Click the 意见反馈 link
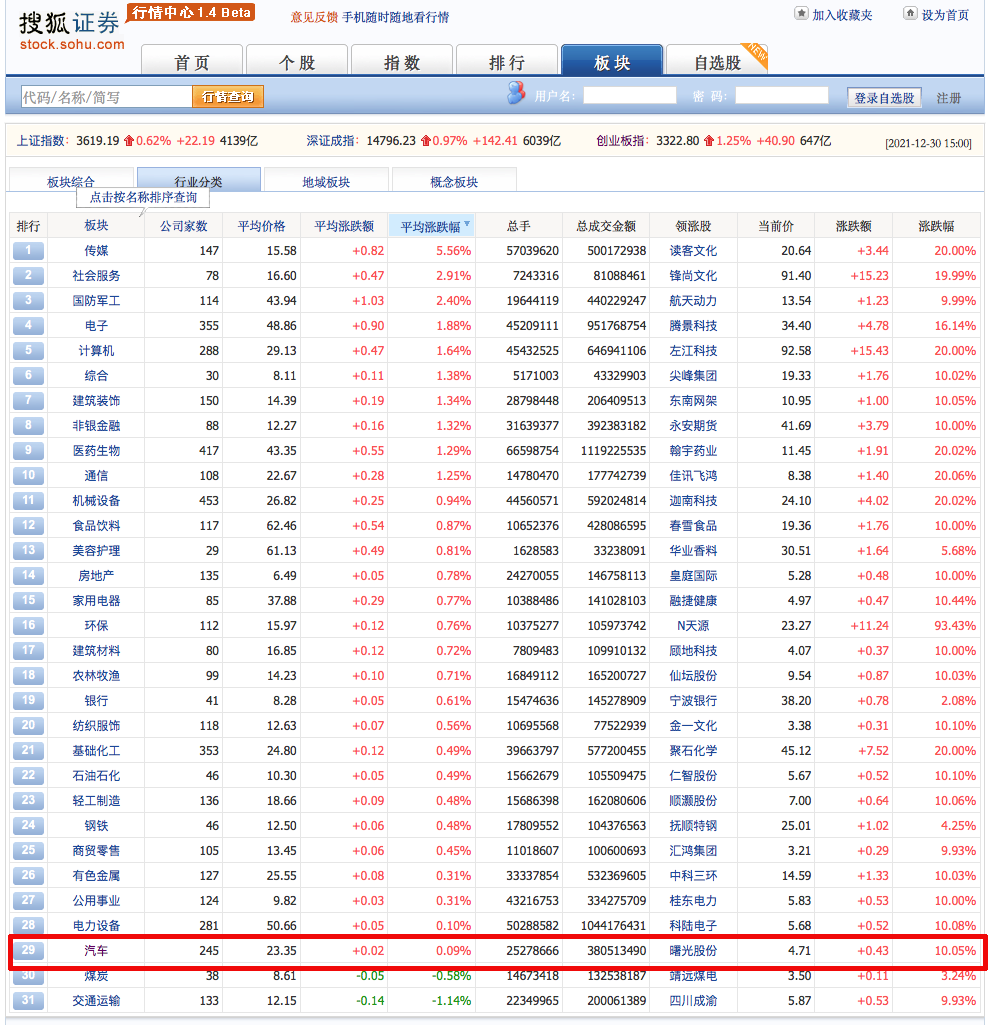Viewport: 993px width, 1025px height. tap(314, 17)
